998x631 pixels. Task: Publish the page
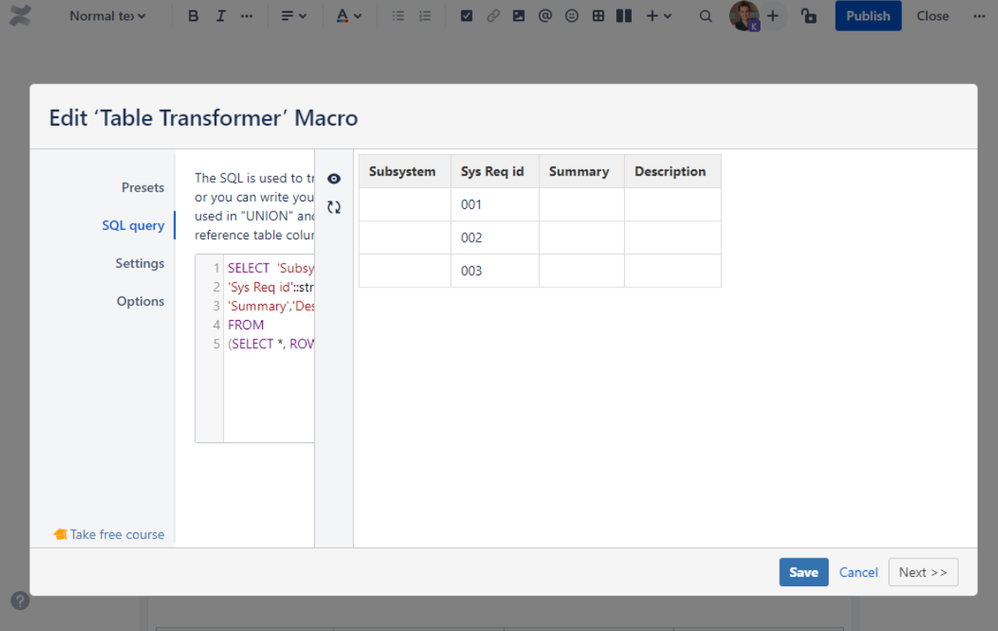(x=868, y=16)
